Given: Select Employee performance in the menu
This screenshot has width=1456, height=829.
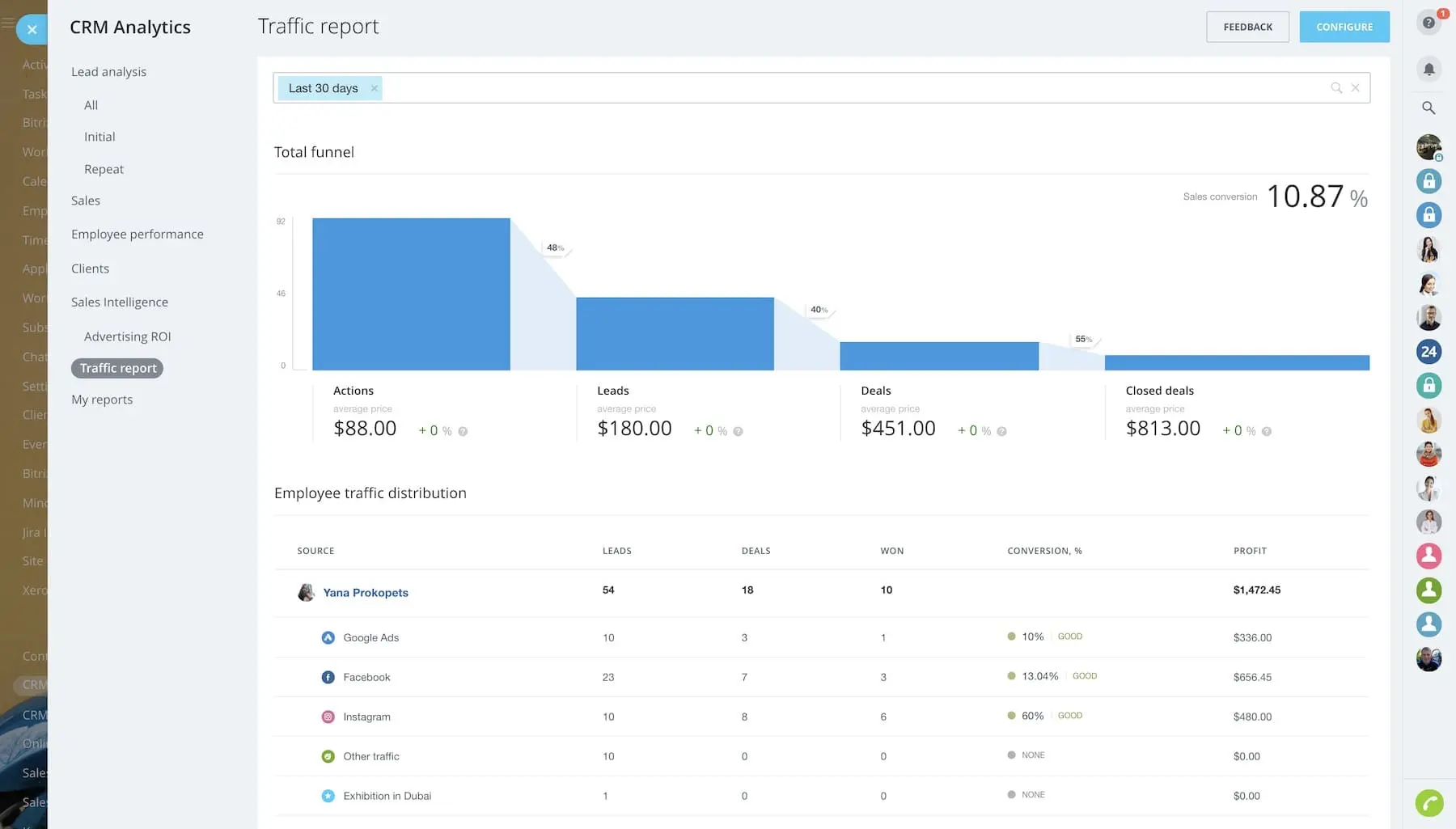Looking at the screenshot, I should coord(137,235).
